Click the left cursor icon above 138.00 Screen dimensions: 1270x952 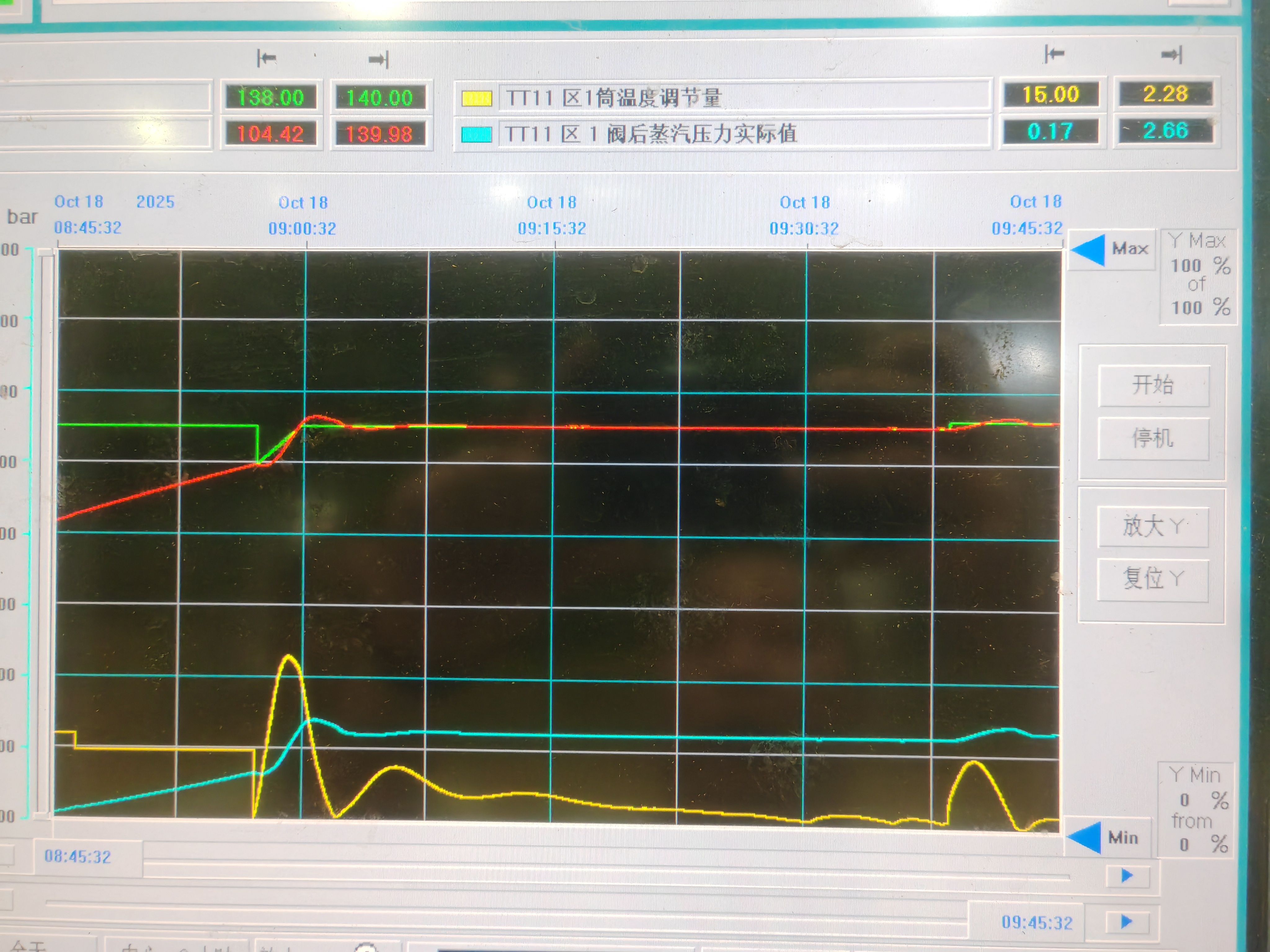click(x=266, y=58)
